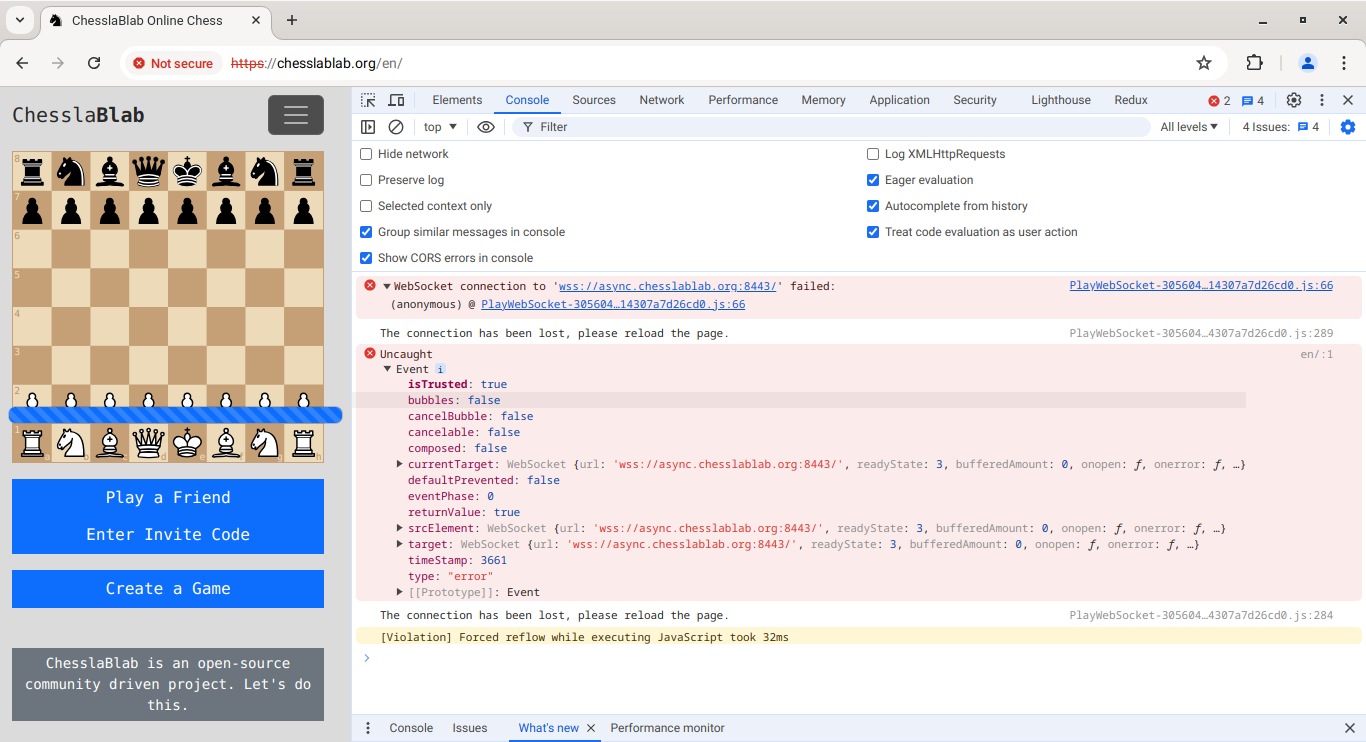Enable Selected context only checkbox
The image size is (1366, 742).
point(366,206)
